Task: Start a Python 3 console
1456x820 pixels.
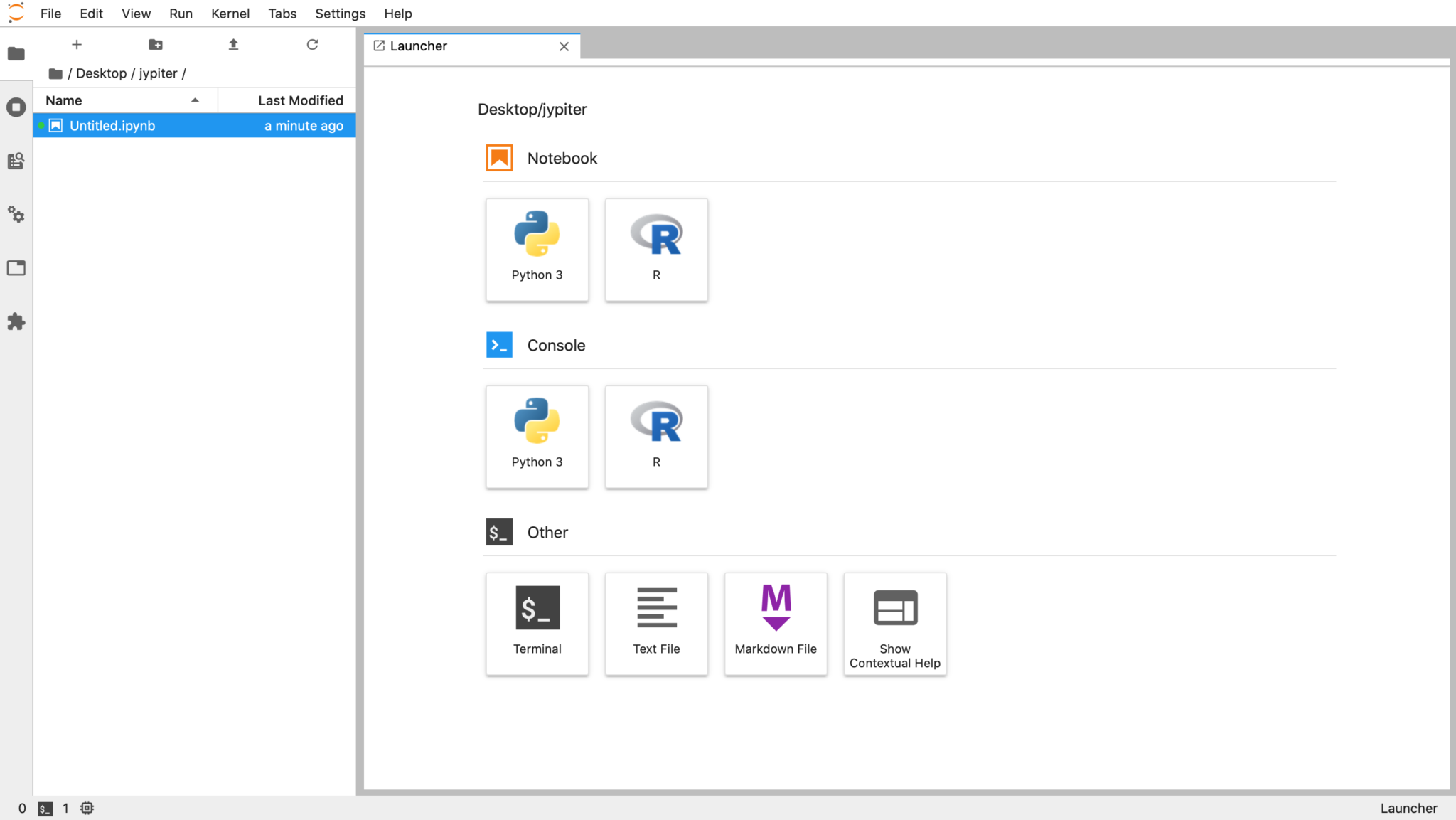Action: click(x=537, y=436)
